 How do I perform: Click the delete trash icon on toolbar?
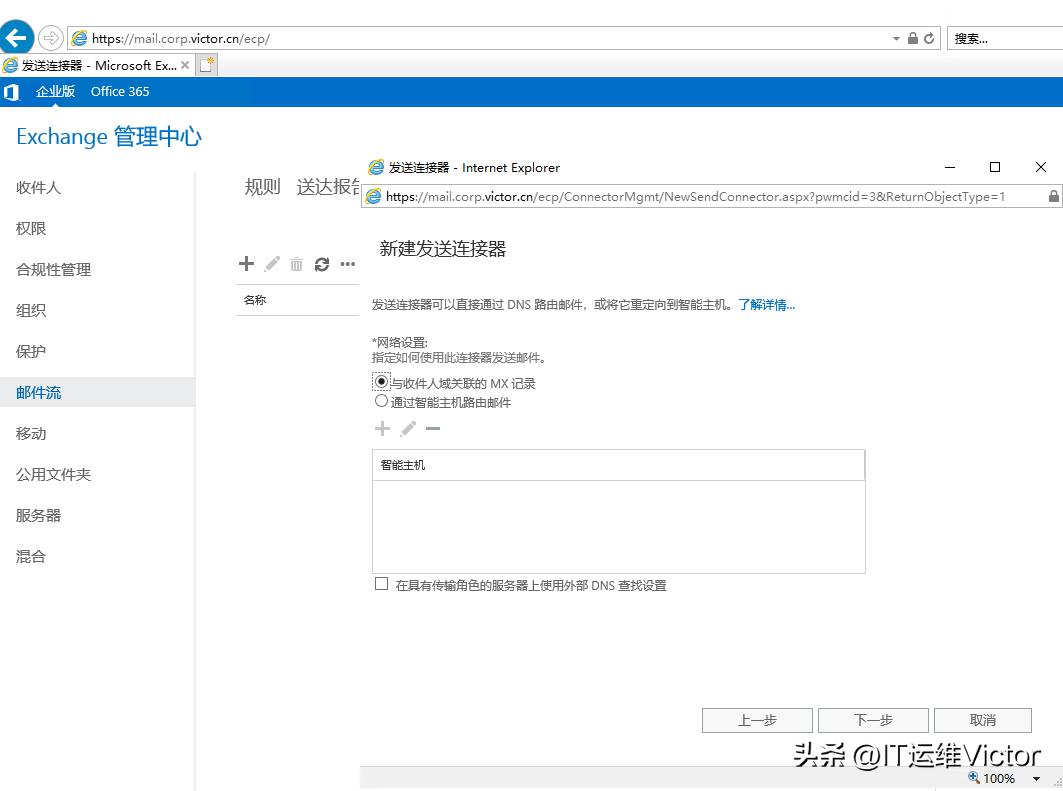coord(296,264)
